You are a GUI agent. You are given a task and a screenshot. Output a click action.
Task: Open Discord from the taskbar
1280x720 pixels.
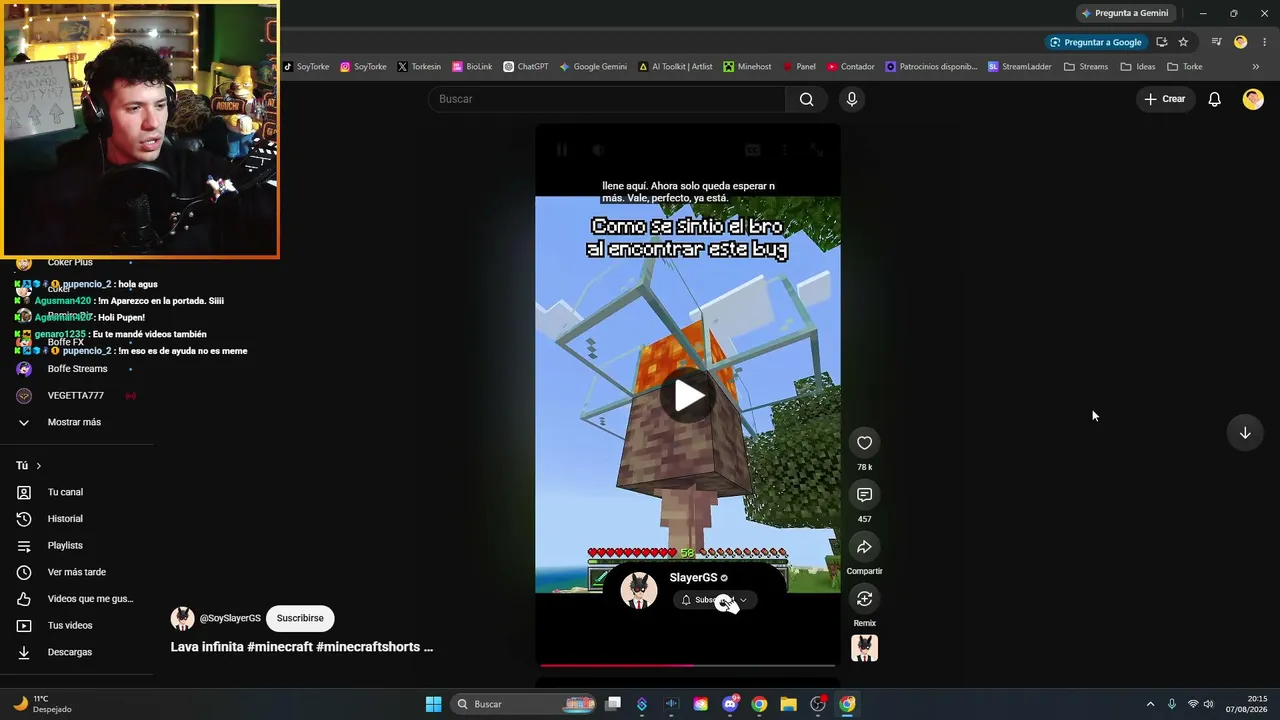point(730,704)
